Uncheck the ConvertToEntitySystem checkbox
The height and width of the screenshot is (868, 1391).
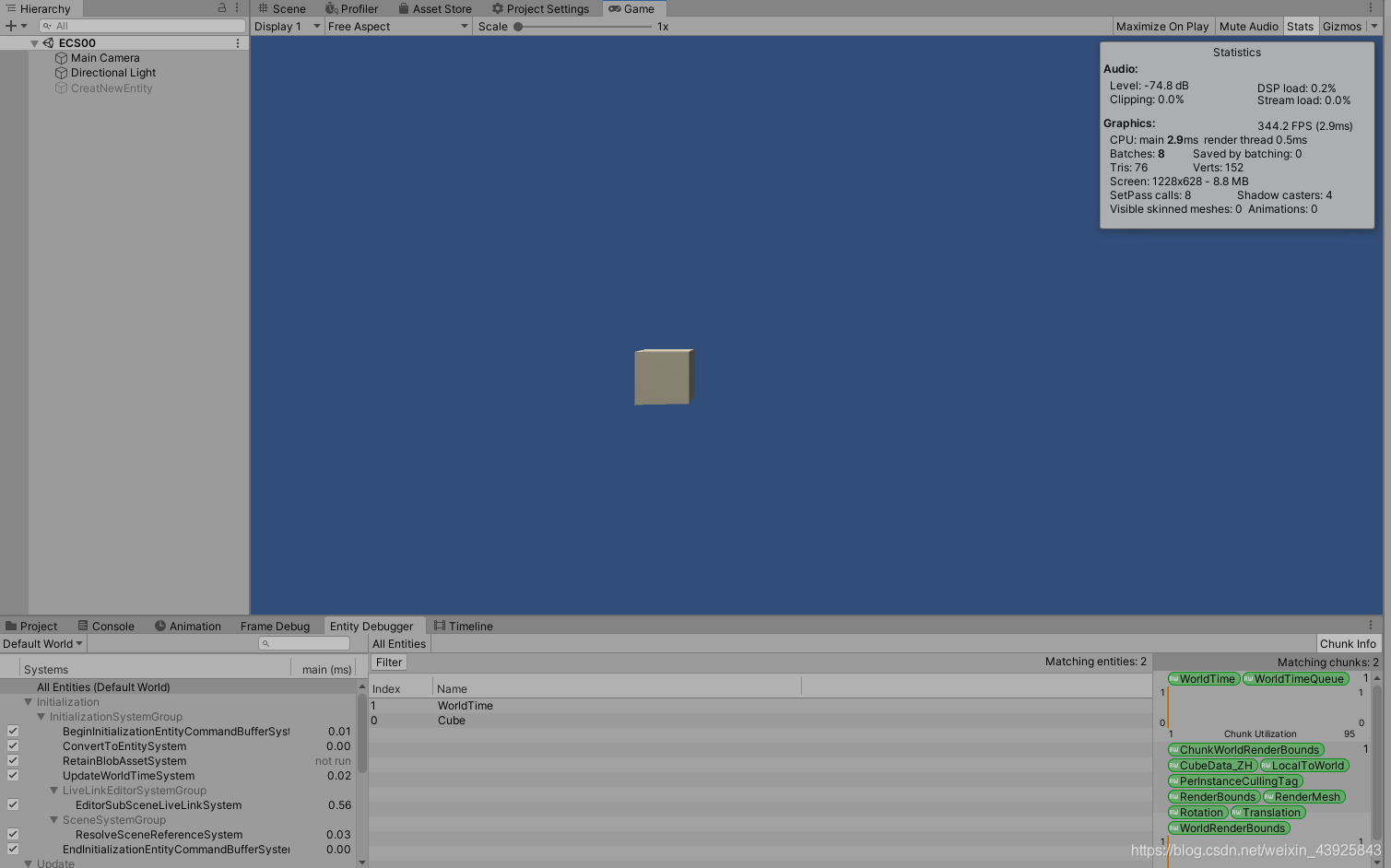(12, 746)
